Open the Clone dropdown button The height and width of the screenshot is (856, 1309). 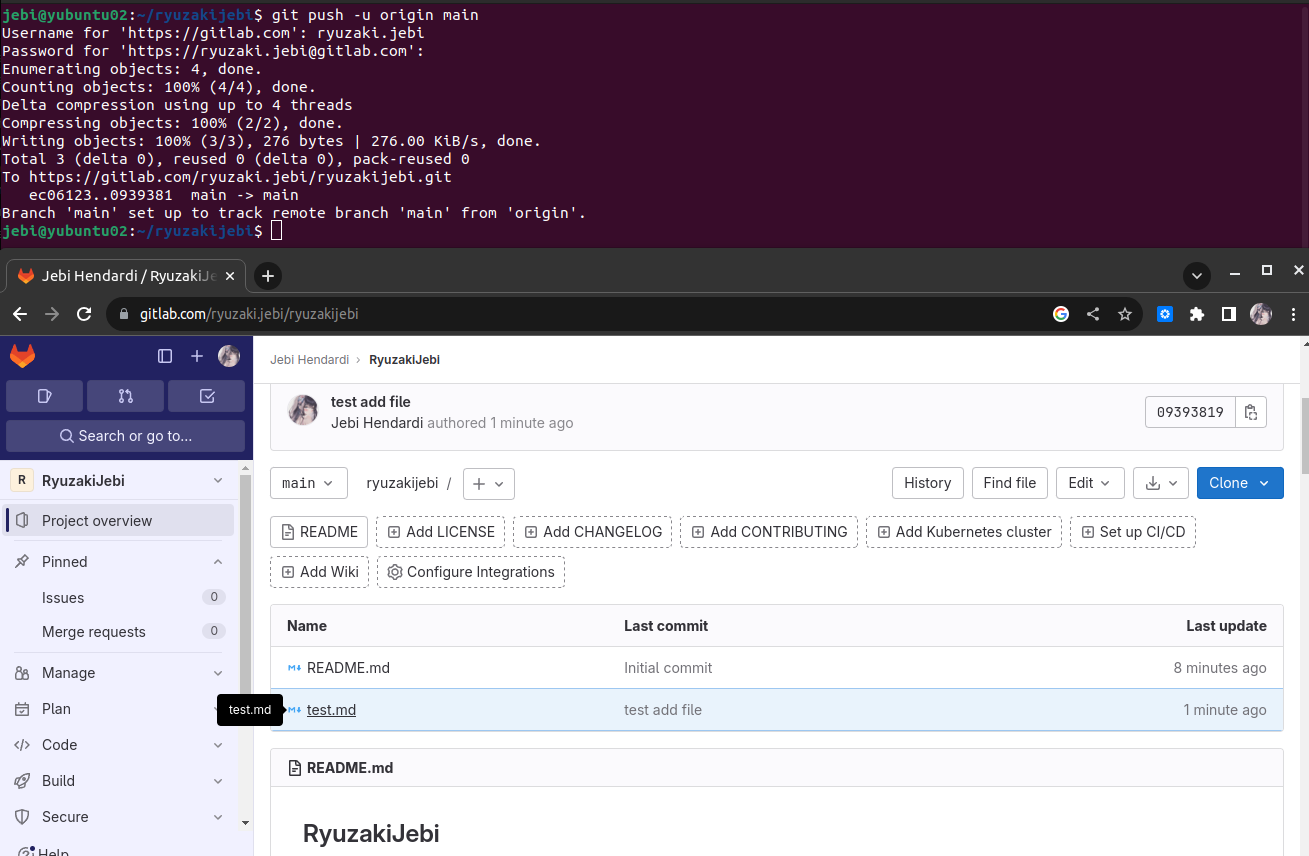point(1240,483)
